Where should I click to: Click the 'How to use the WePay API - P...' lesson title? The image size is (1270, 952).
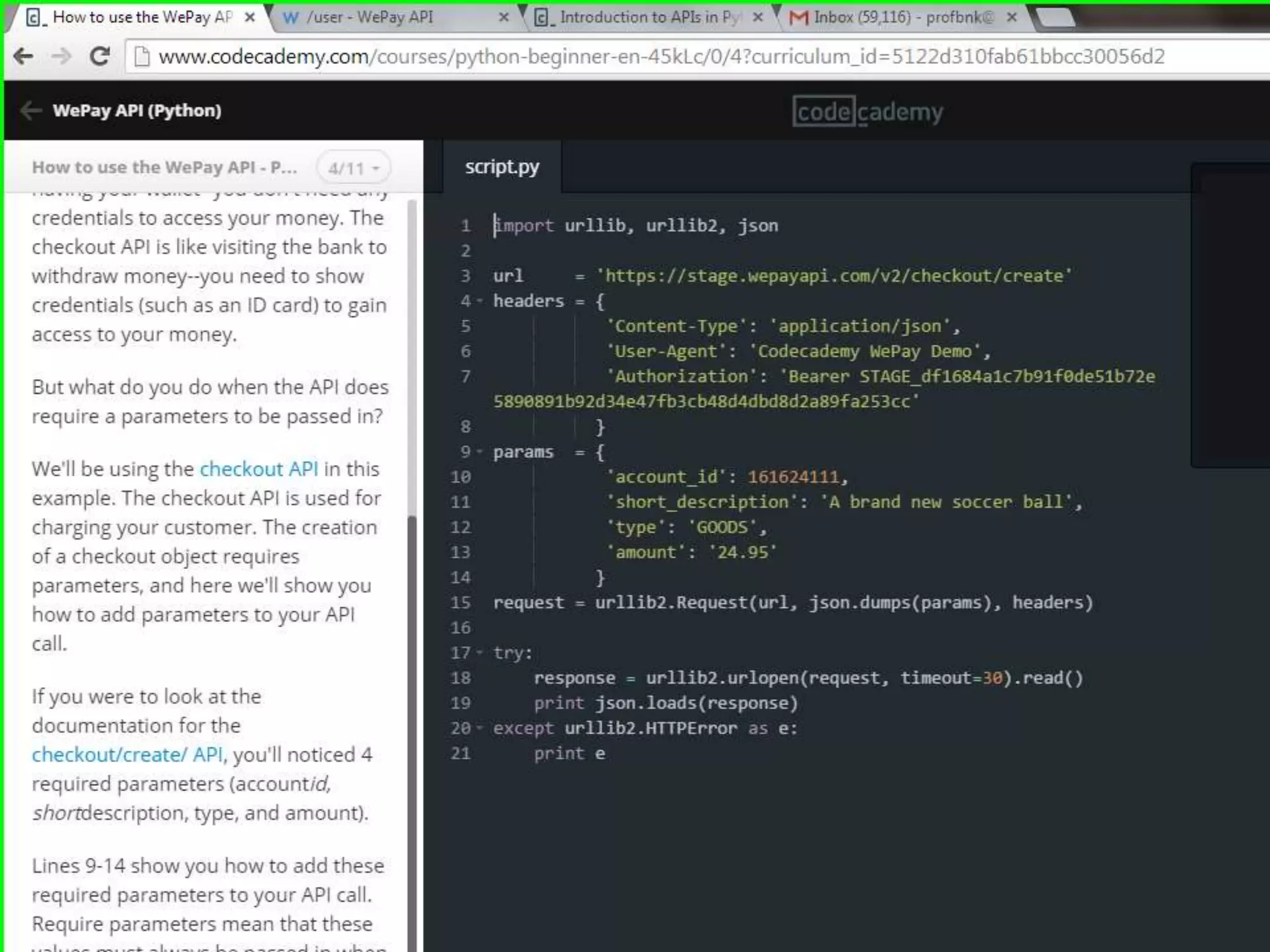pos(164,167)
